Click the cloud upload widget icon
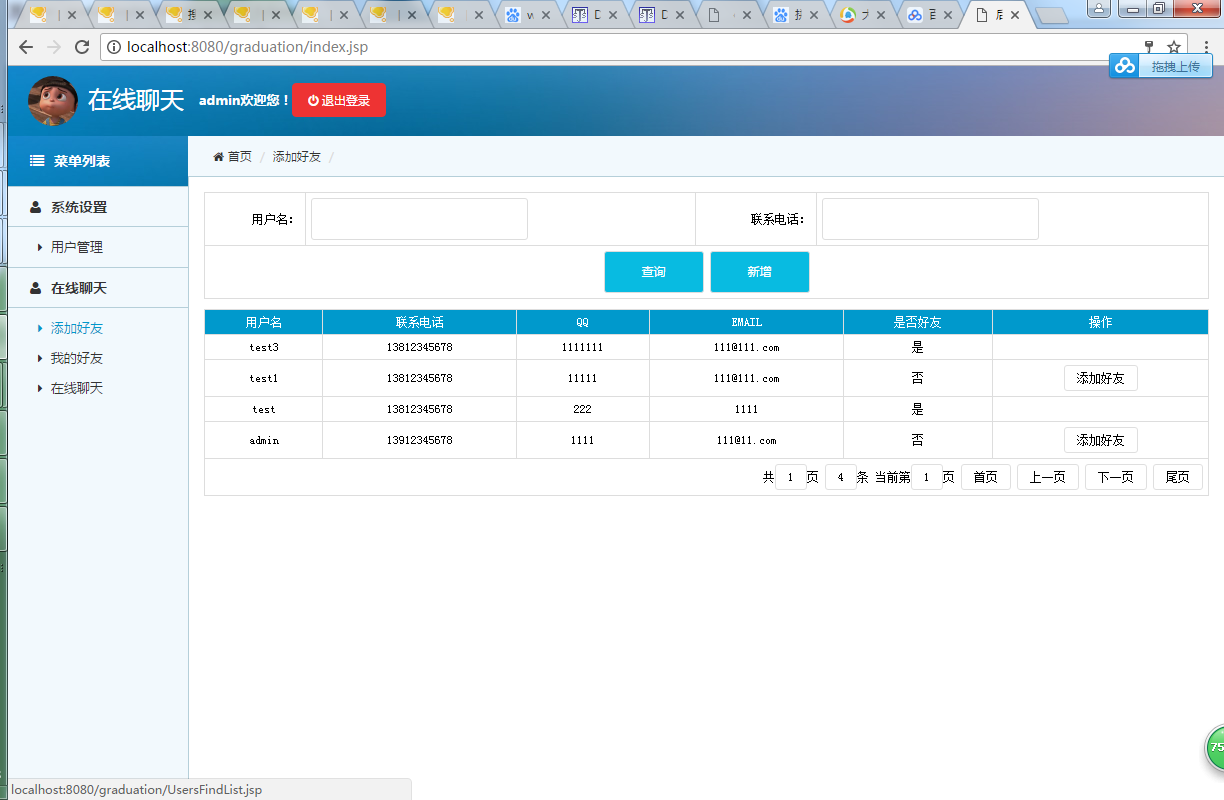The width and height of the screenshot is (1224, 800). (1126, 66)
